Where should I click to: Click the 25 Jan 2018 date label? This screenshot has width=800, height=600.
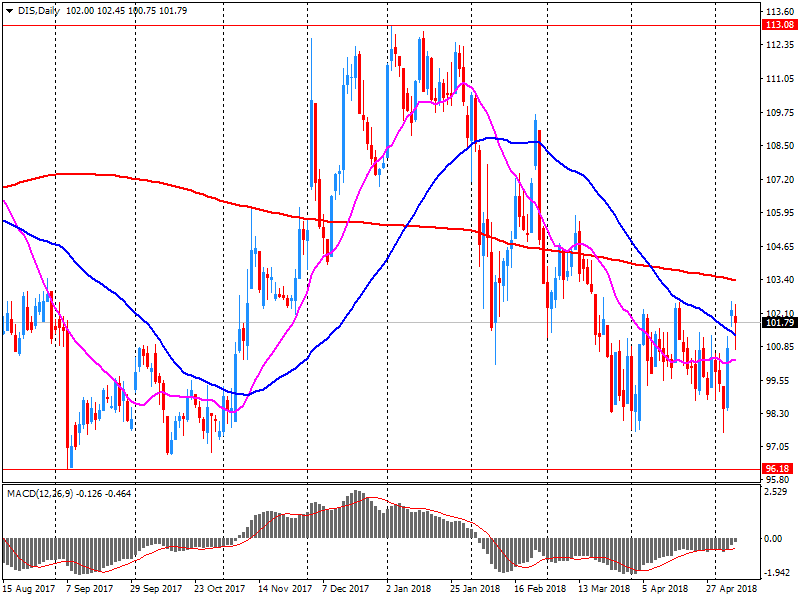[475, 588]
